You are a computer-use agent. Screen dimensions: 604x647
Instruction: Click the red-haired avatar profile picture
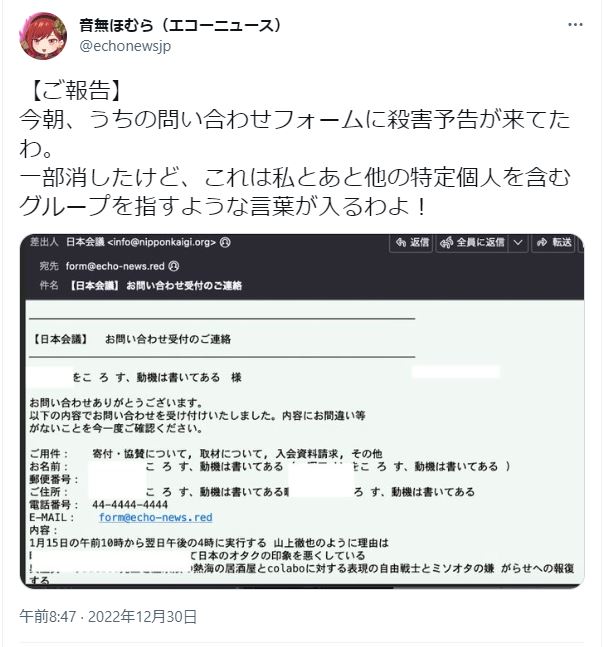coord(43,36)
